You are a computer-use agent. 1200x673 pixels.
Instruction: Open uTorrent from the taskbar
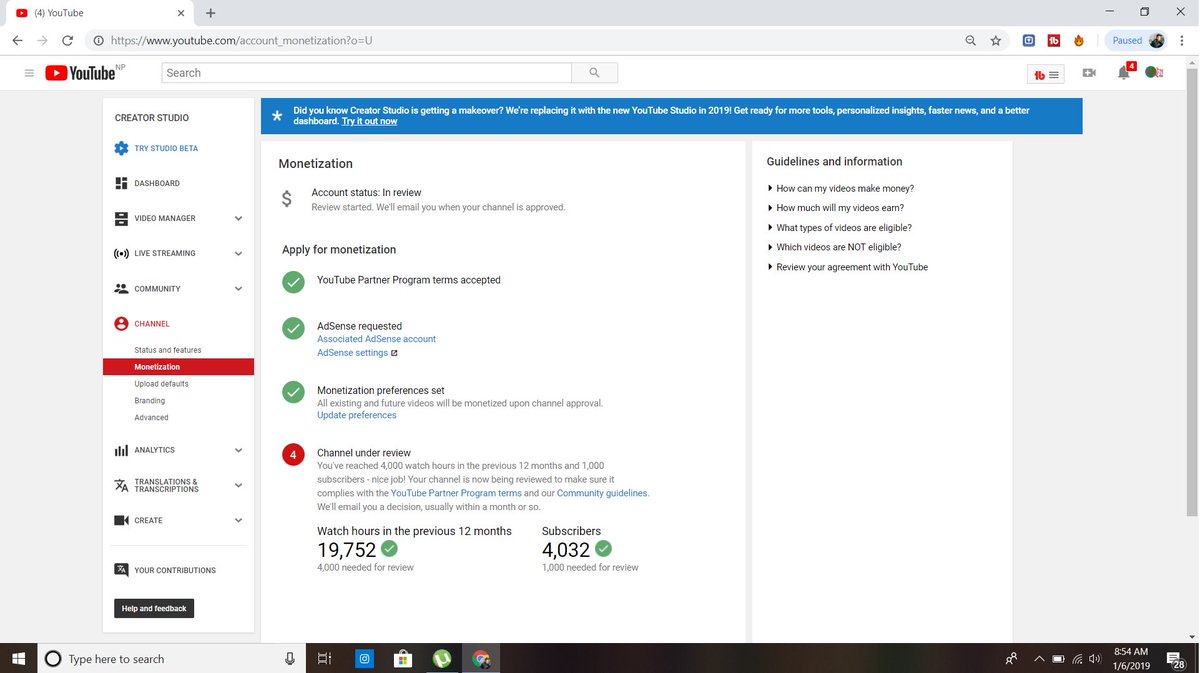coord(441,659)
